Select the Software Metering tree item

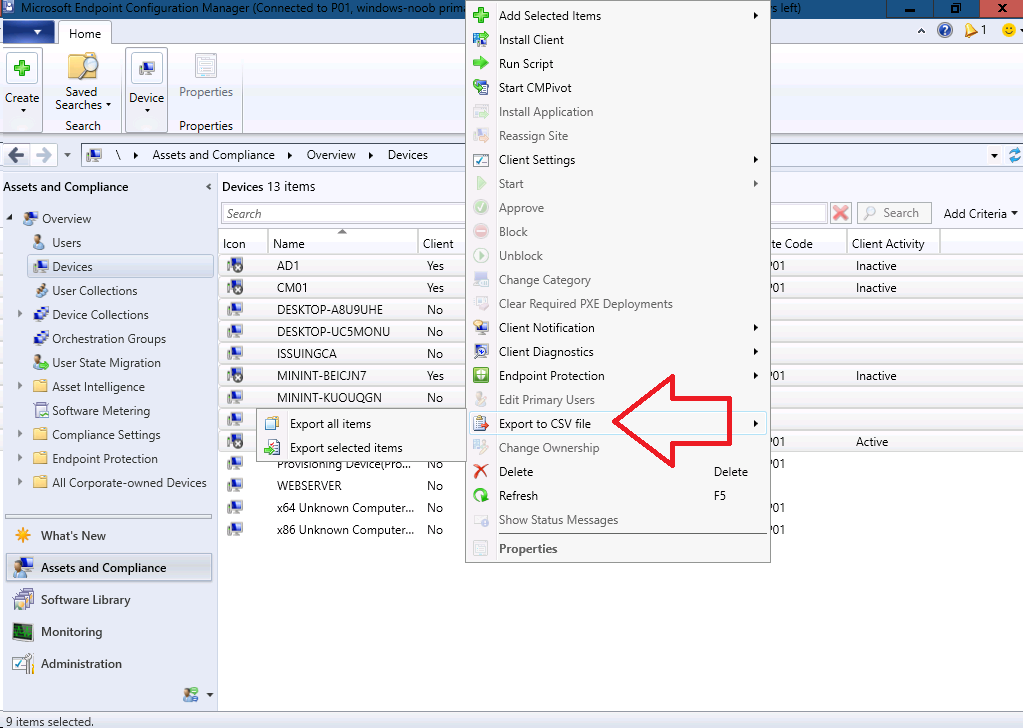point(101,410)
